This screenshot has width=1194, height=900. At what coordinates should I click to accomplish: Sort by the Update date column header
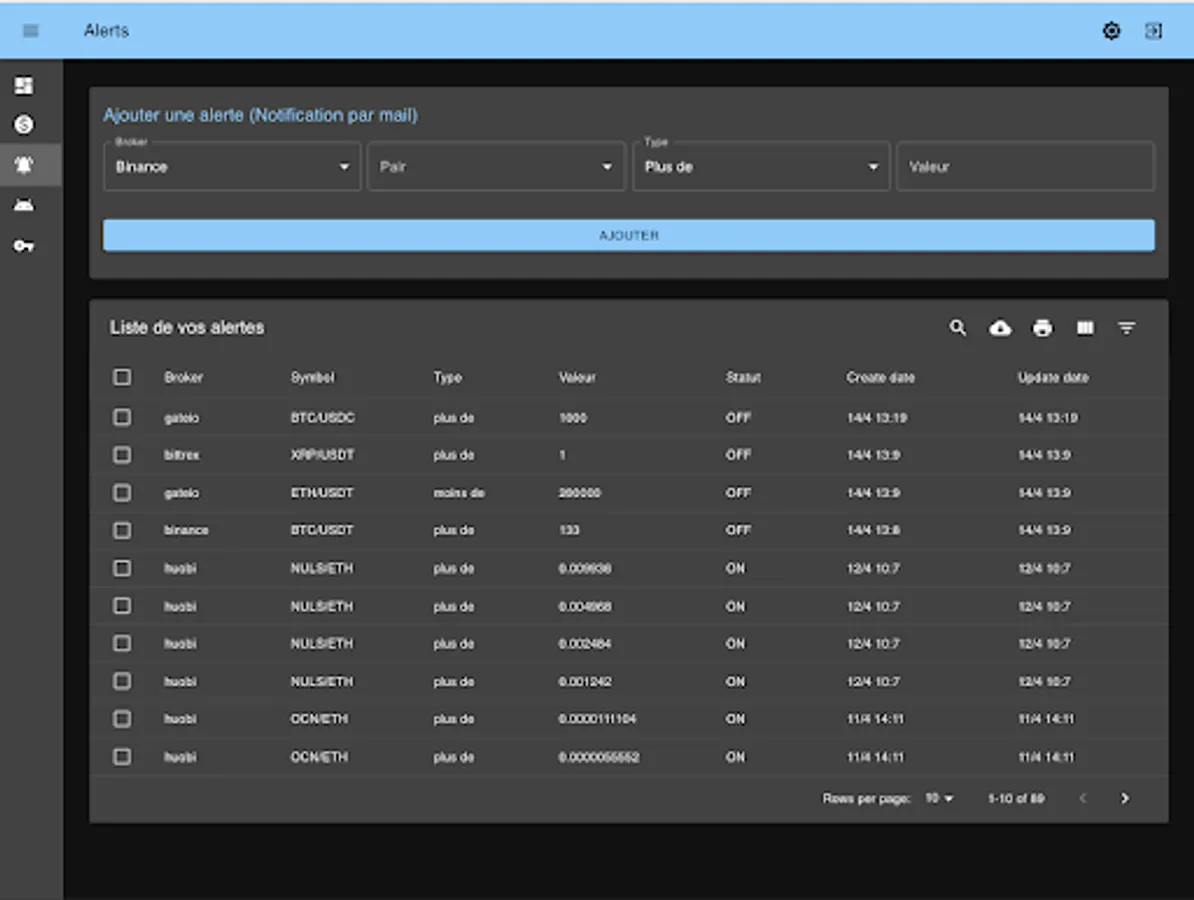(x=1053, y=378)
